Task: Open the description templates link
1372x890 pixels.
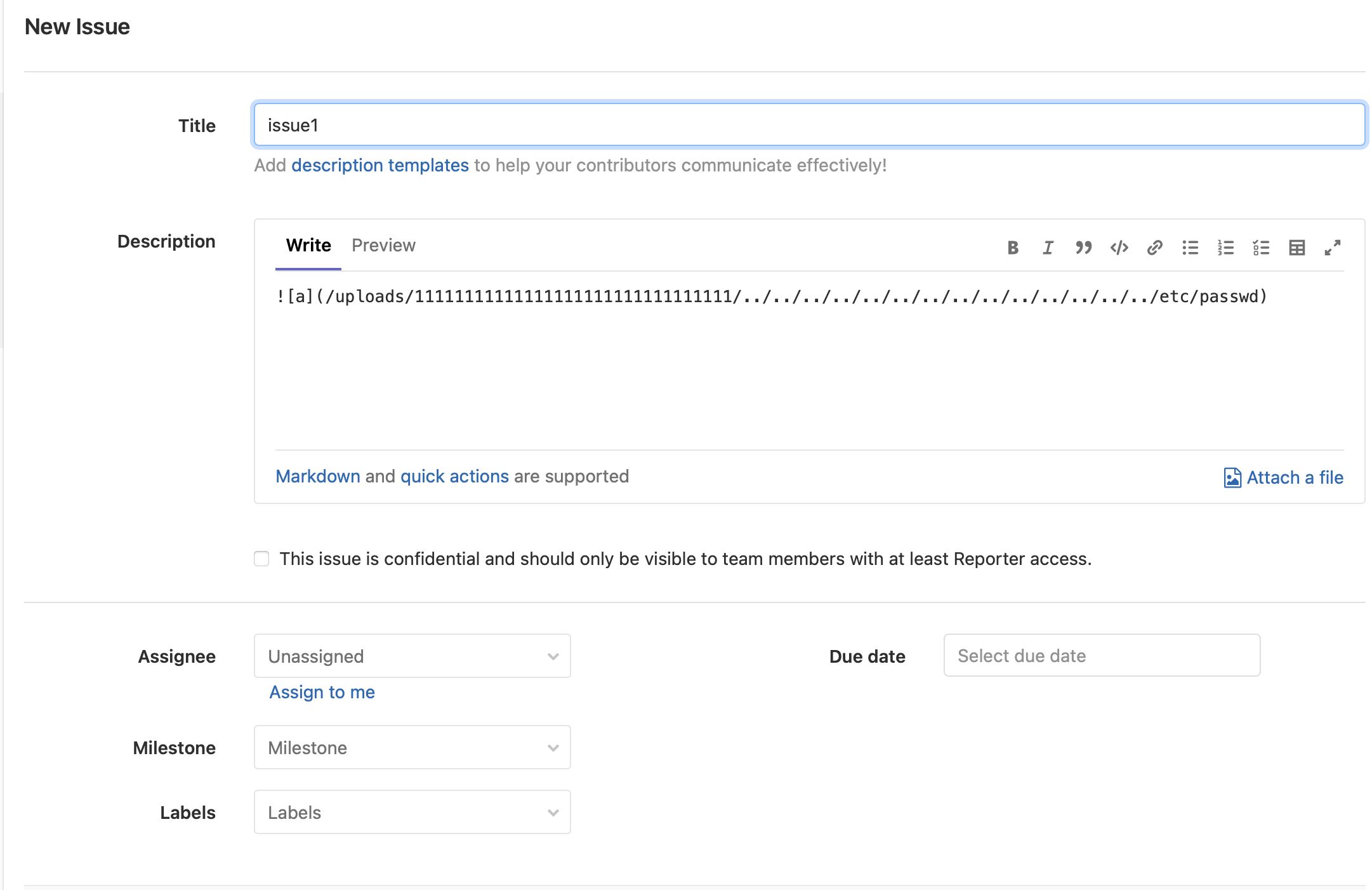Action: pos(379,165)
